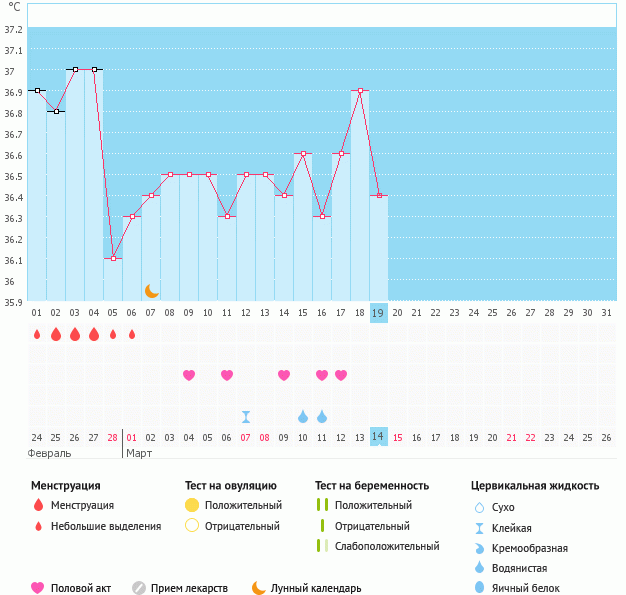This screenshot has height=595, width=626.
Task: Click the pink heart on cycle day 09
Action: (189, 375)
